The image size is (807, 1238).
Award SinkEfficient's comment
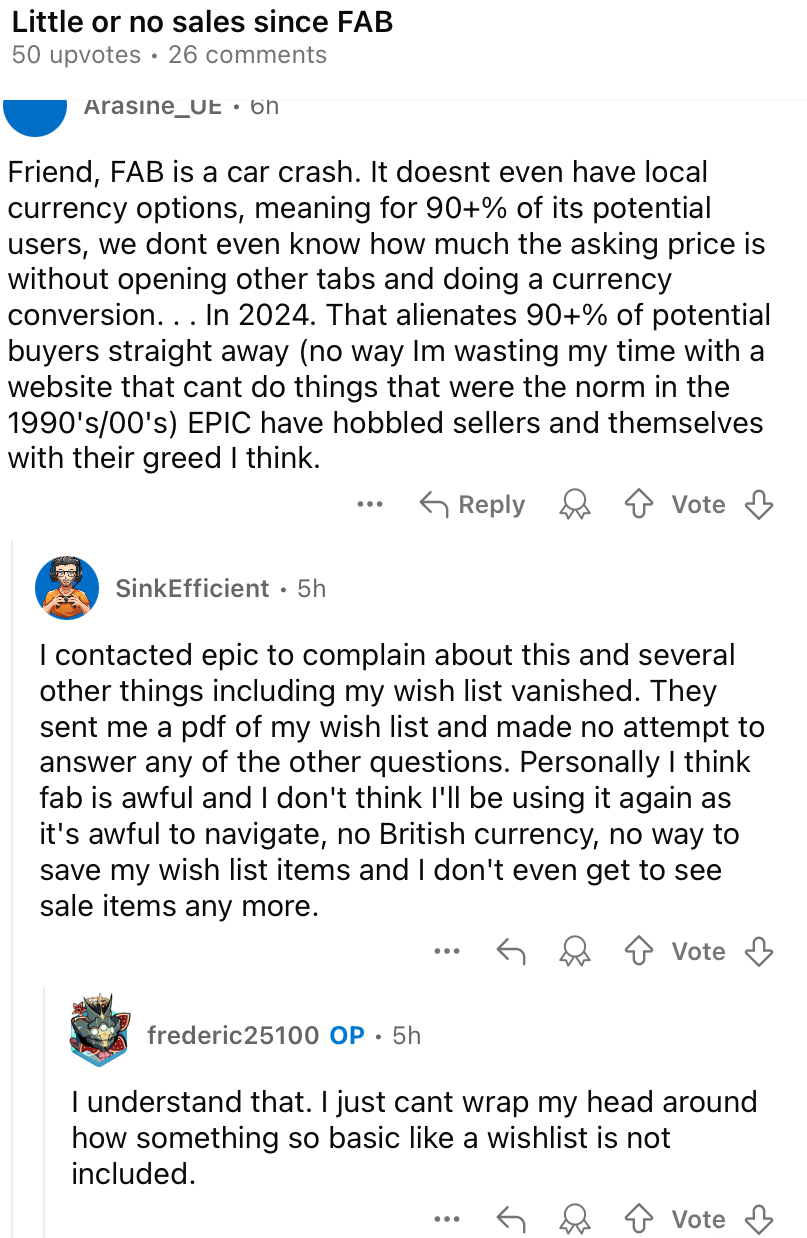click(575, 952)
